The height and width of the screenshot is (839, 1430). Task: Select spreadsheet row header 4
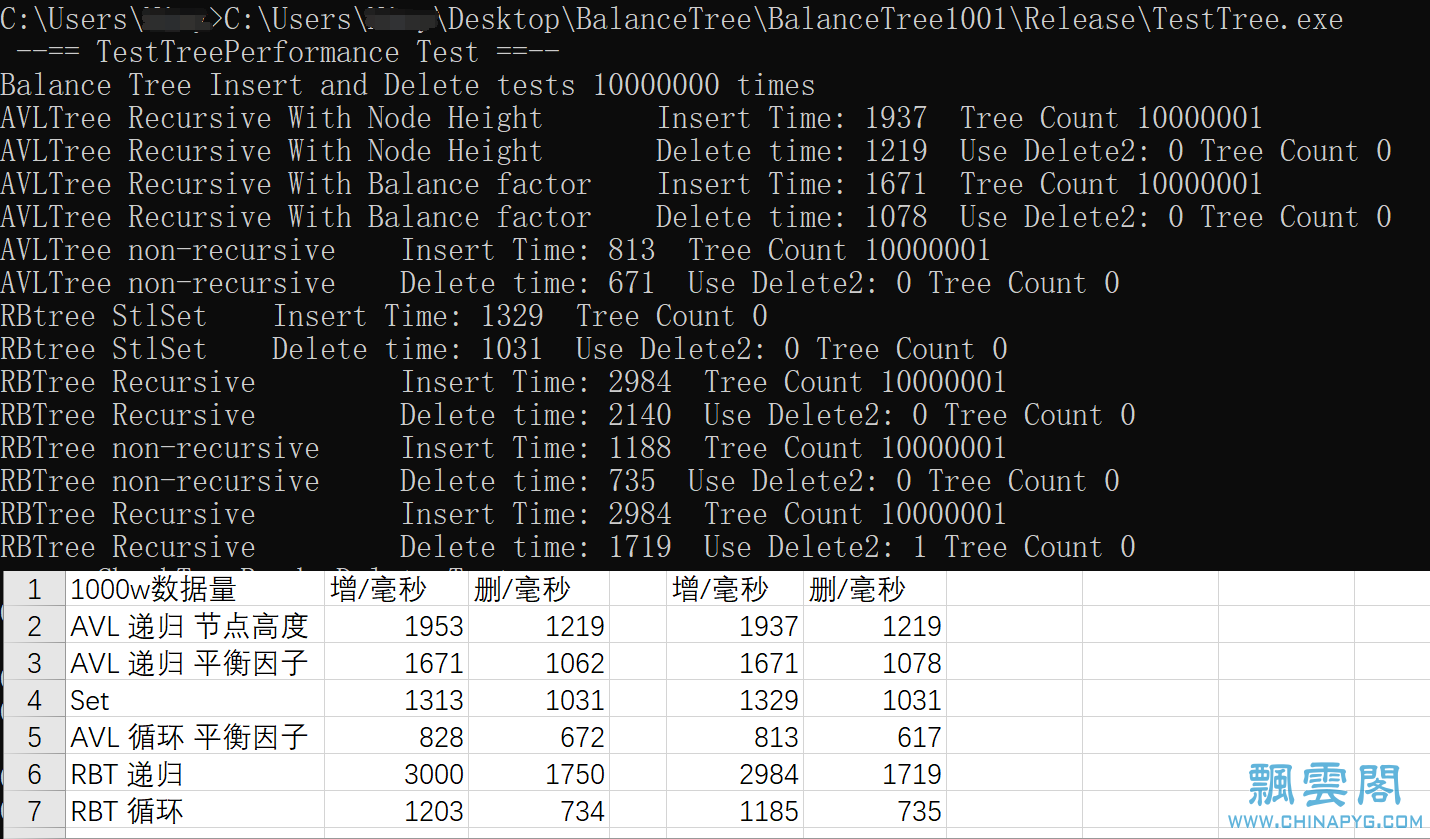point(35,700)
